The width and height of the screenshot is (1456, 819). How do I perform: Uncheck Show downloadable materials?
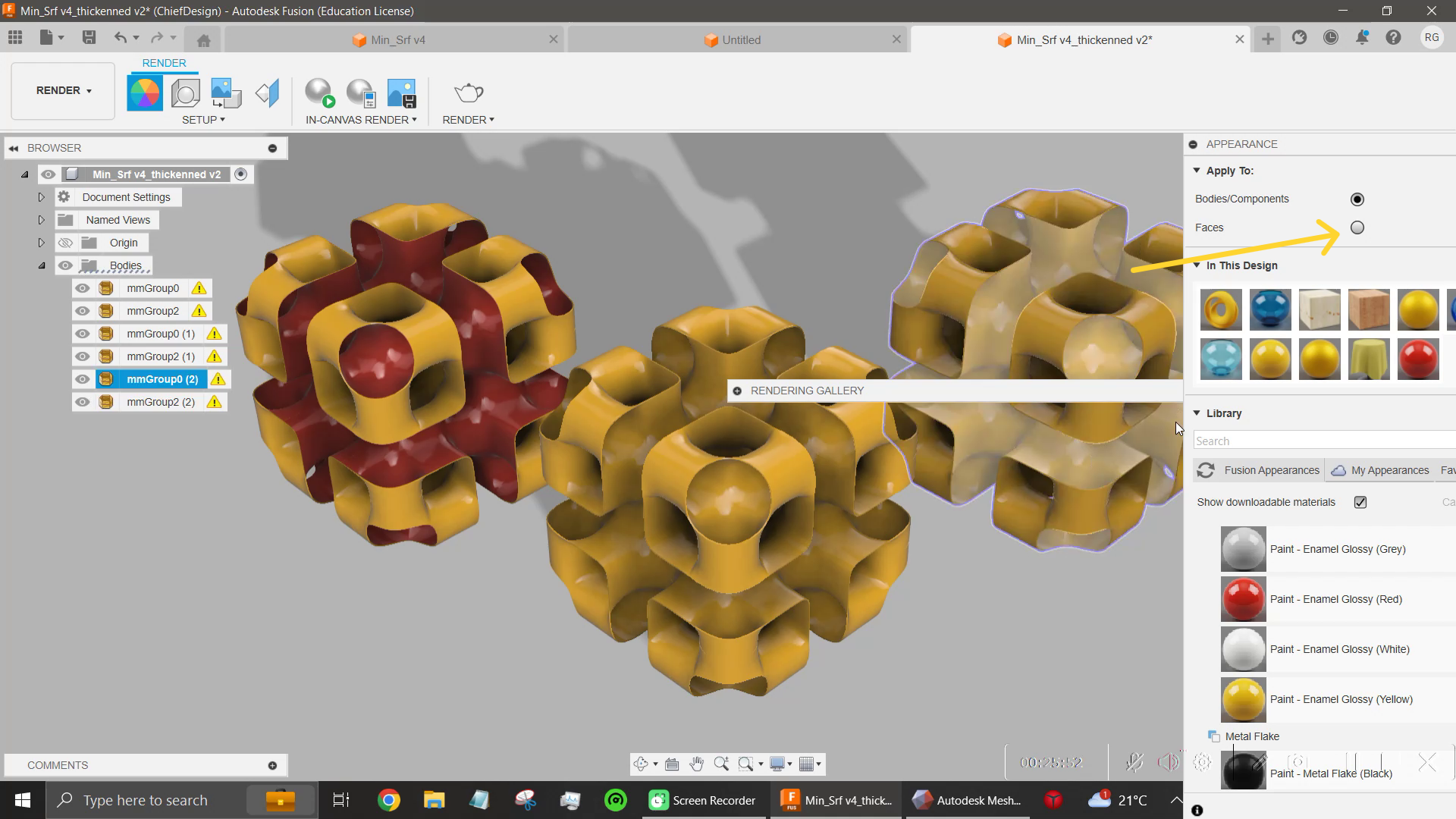(x=1360, y=502)
